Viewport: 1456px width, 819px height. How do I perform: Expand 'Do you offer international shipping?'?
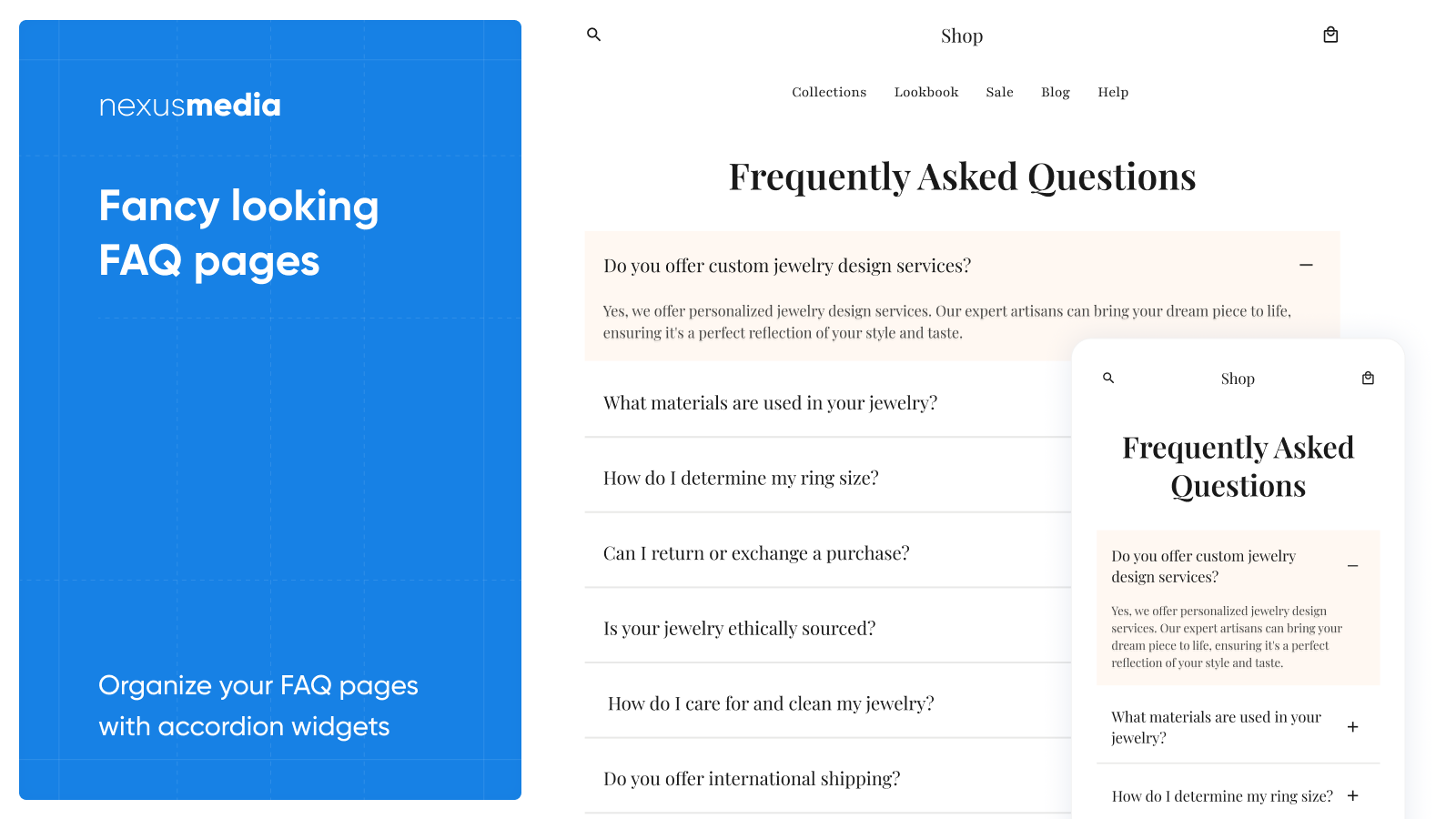752,779
